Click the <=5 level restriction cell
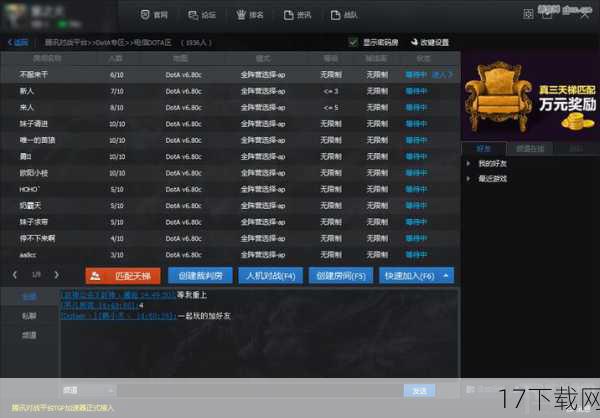Image resolution: width=600 pixels, height=418 pixels. [x=331, y=108]
